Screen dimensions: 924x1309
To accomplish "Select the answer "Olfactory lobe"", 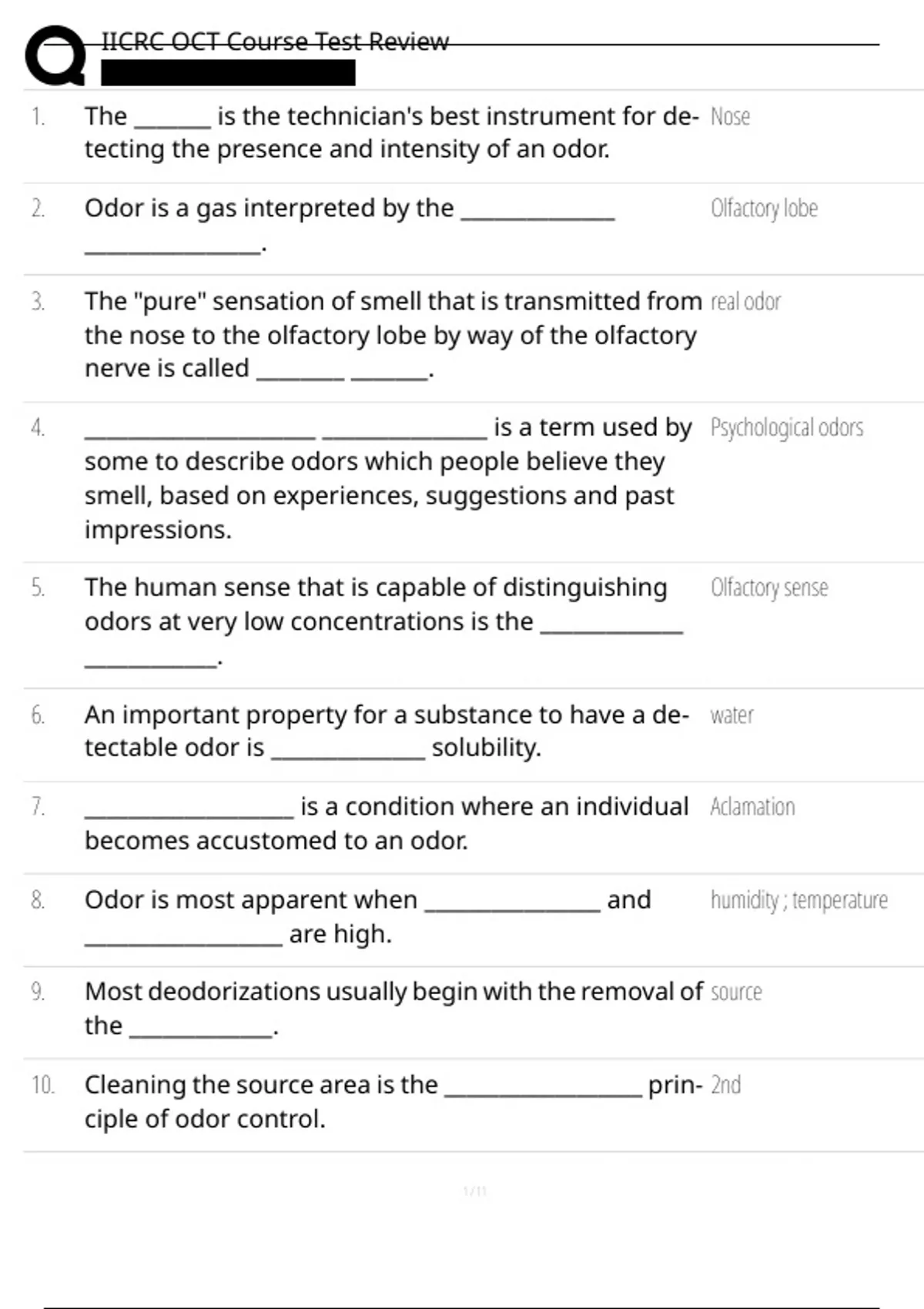I will (764, 209).
